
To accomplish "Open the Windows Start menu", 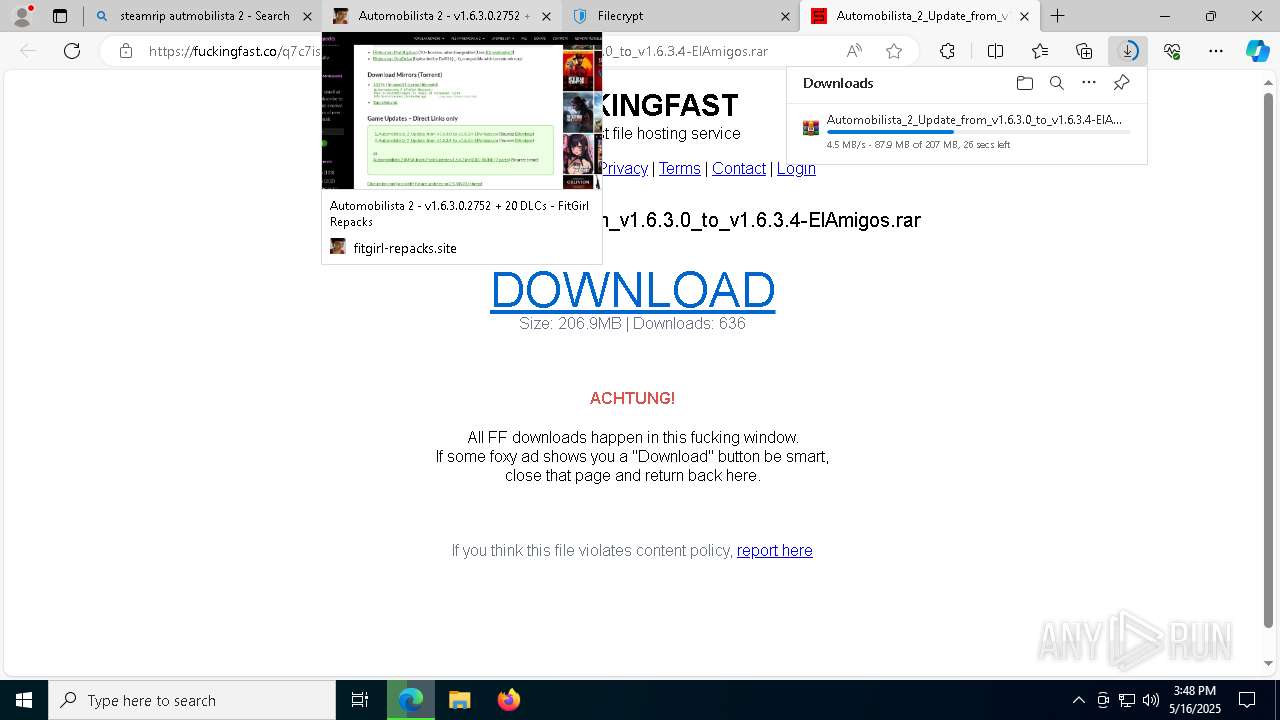I will [x=24, y=700].
